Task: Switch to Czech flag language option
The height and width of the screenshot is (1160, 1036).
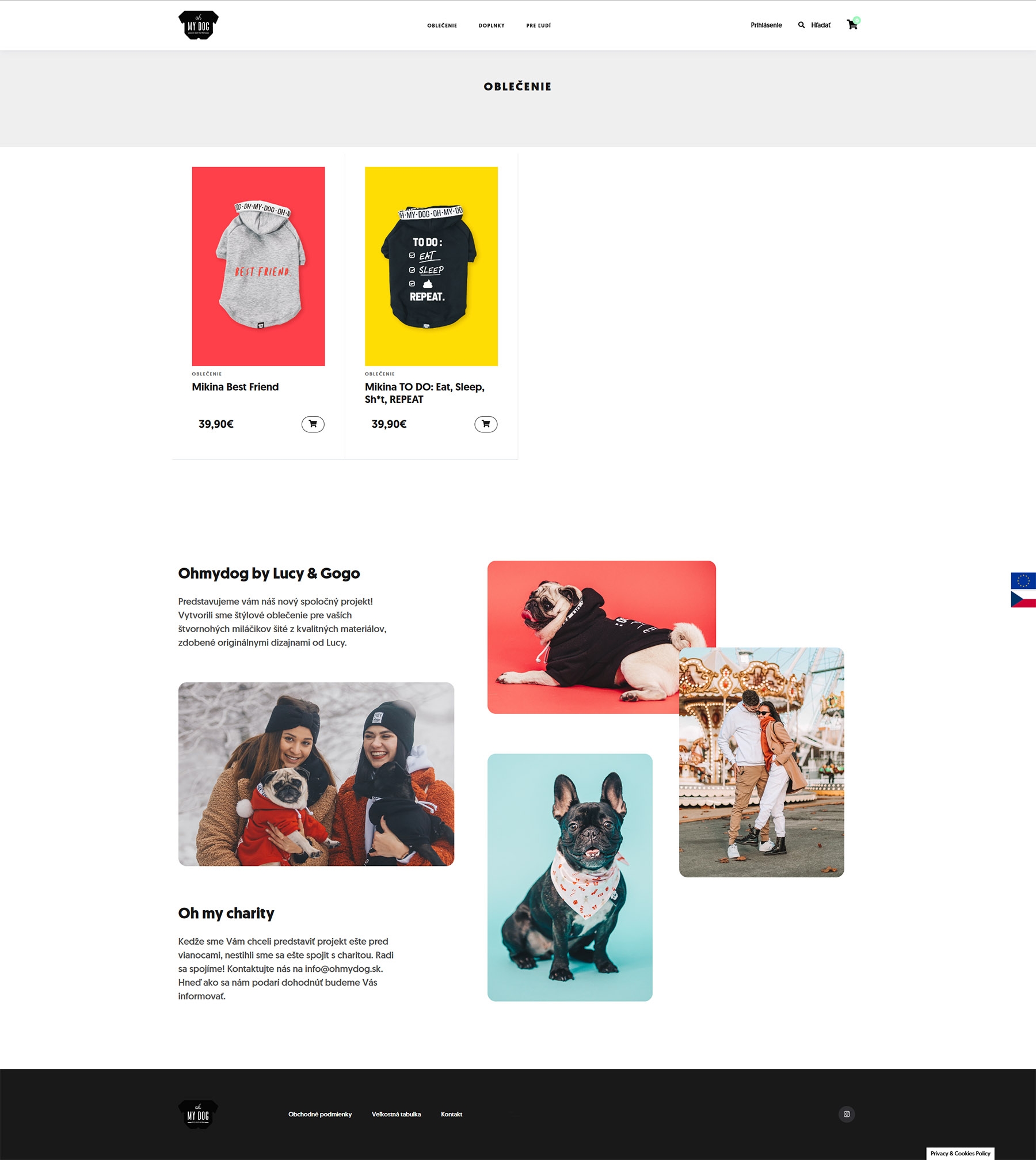Action: coord(1023,599)
